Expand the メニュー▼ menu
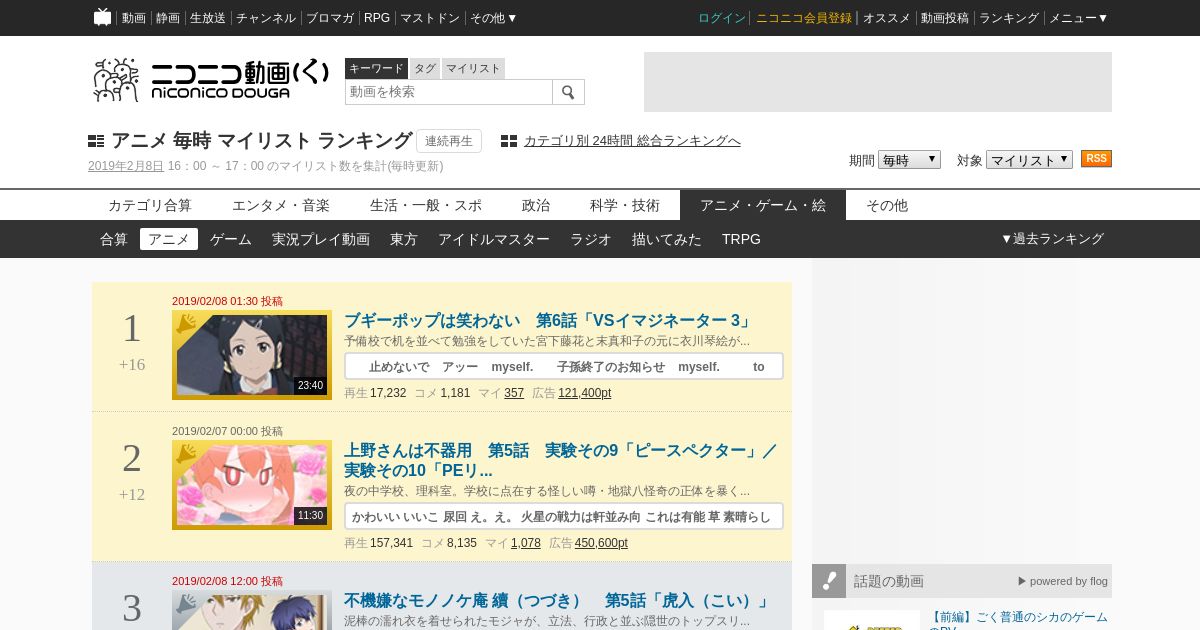 1078,18
